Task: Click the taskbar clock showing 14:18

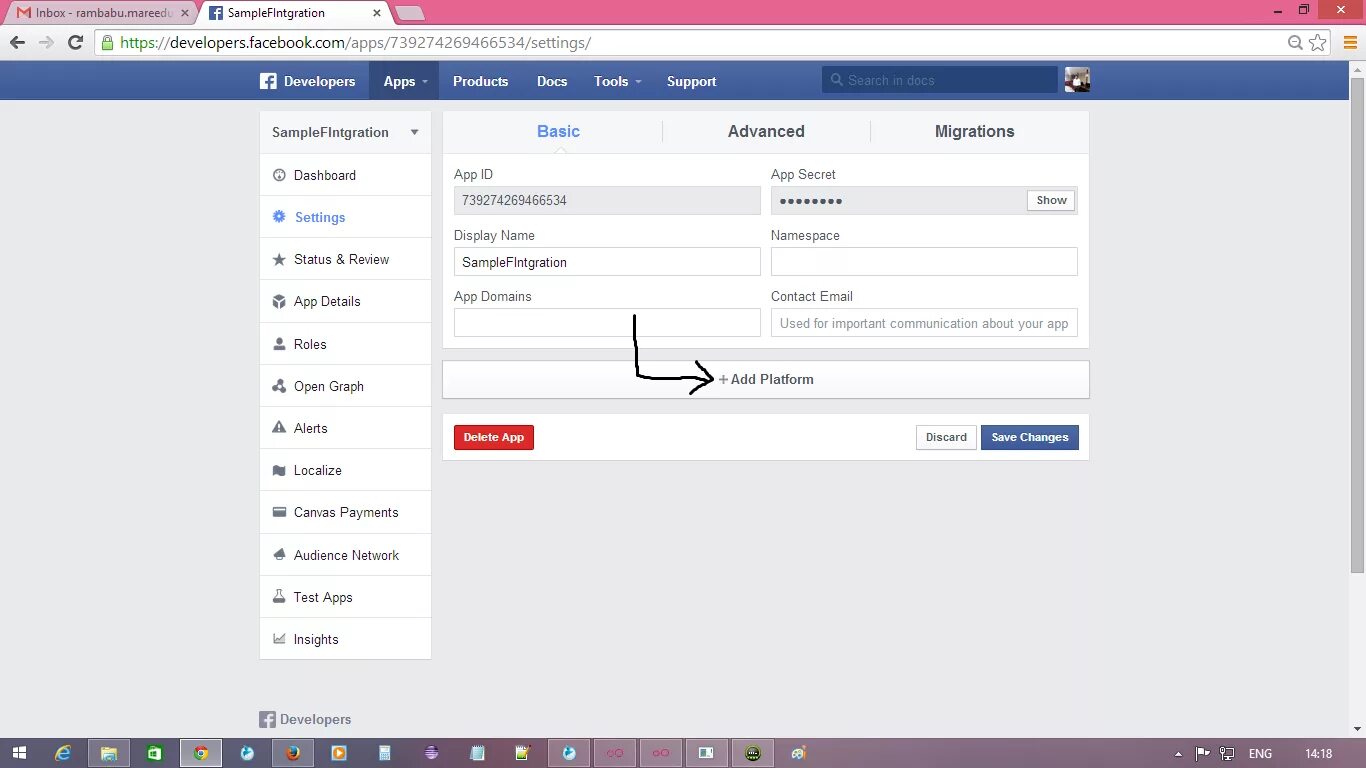Action: [1319, 753]
